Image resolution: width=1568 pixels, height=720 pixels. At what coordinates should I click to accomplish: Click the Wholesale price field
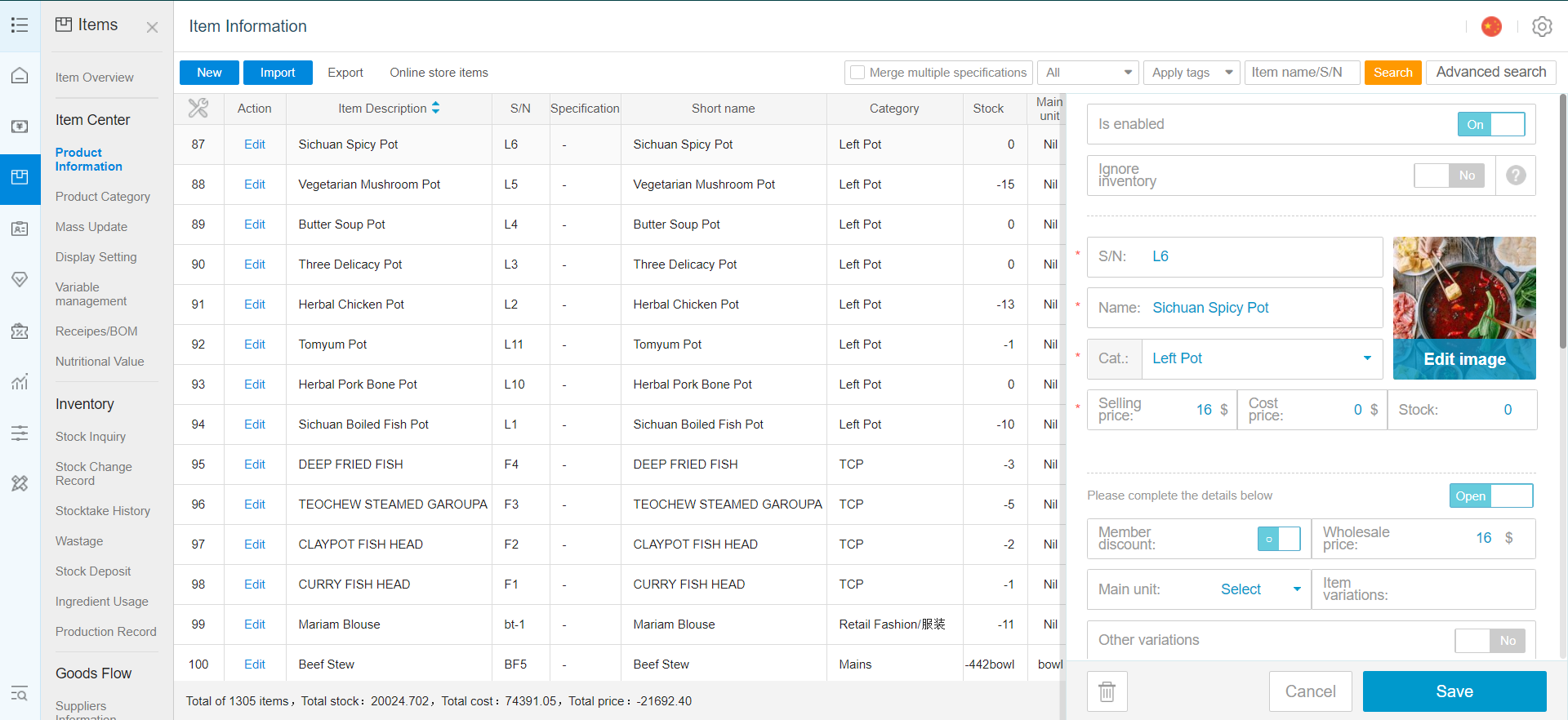(1423, 539)
